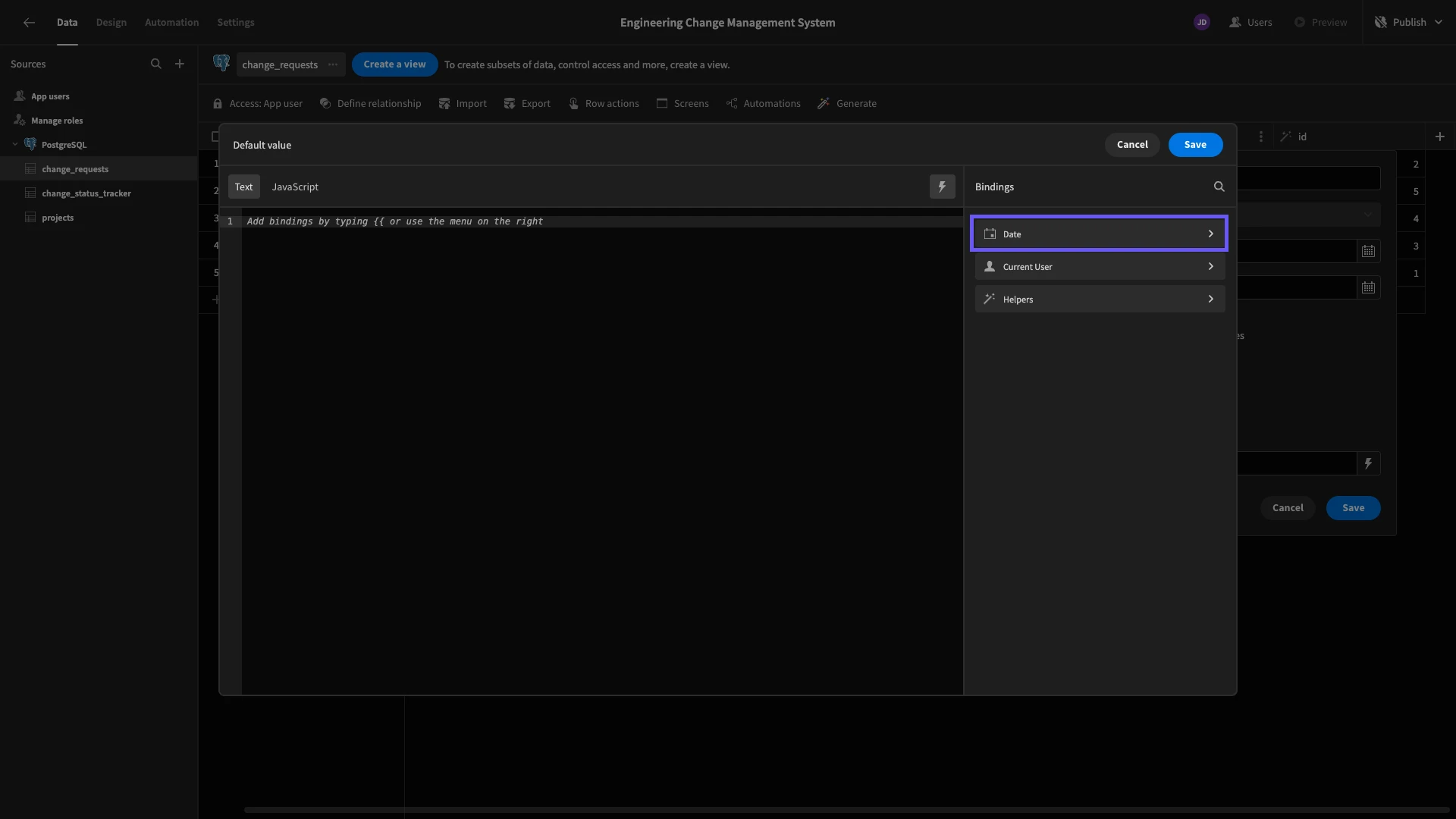The image size is (1456, 819).
Task: Click Define relationship toolbar item
Action: [370, 104]
